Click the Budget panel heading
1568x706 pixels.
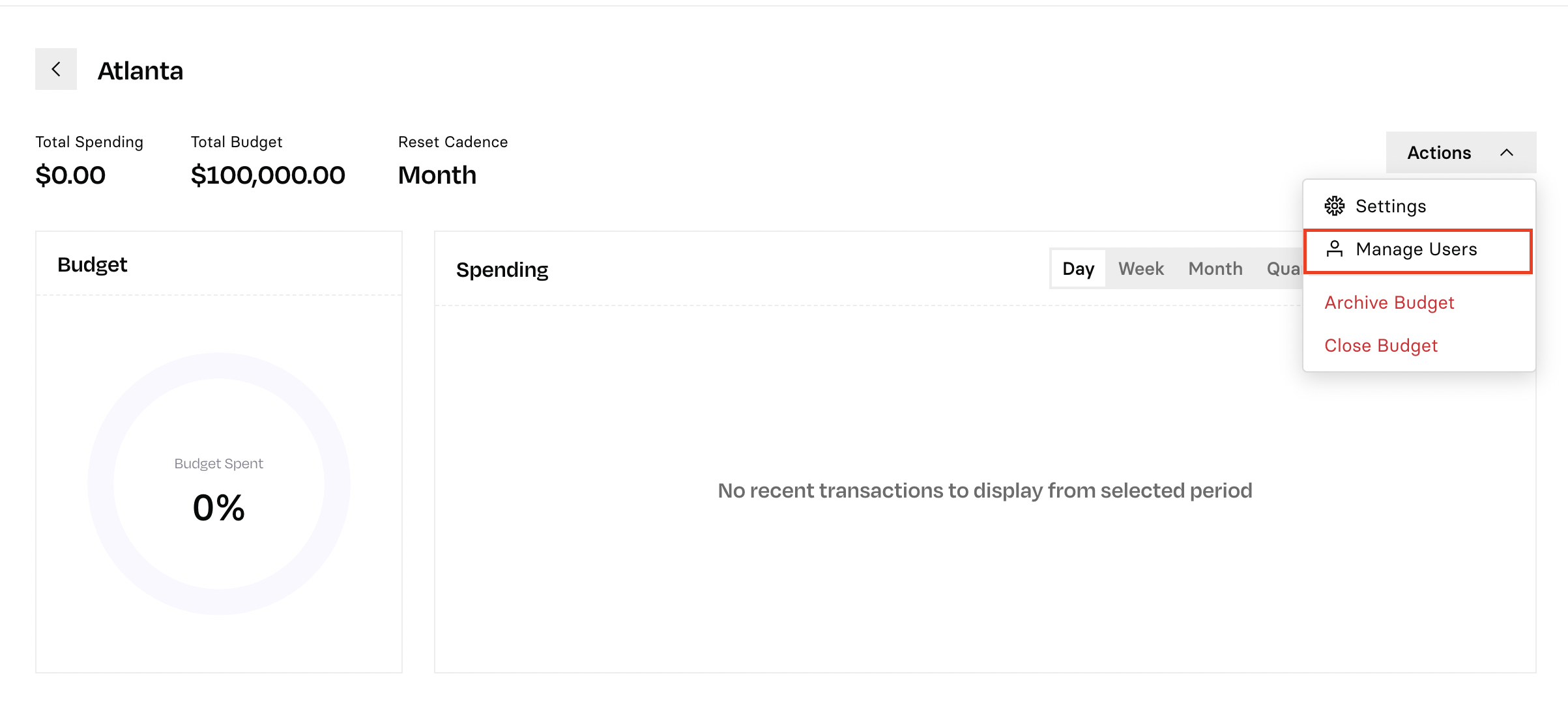pos(92,264)
